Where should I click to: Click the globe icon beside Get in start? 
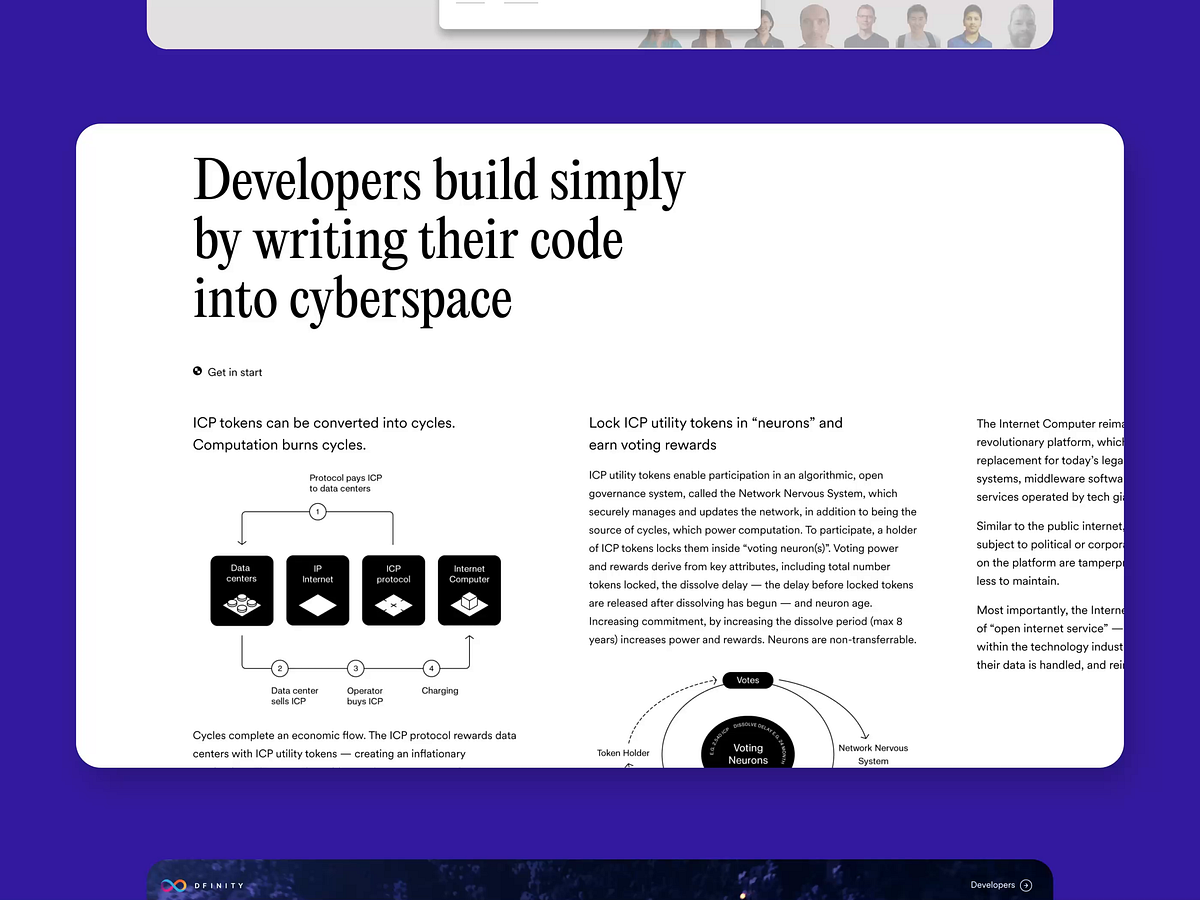coord(198,372)
